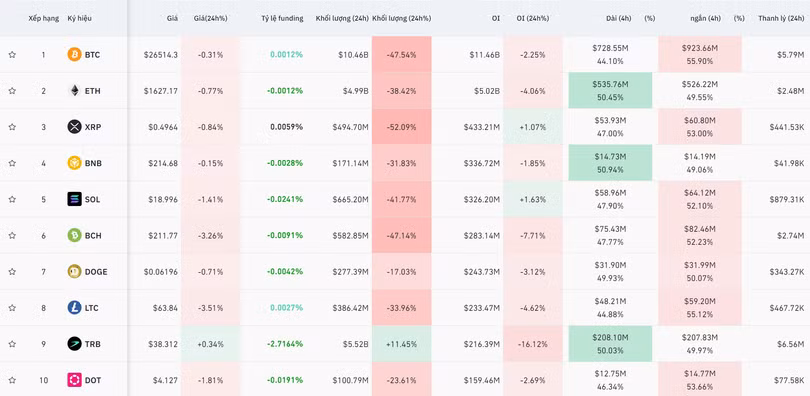Star DOGE as a favorite
810x396 pixels.
[x=12, y=272]
